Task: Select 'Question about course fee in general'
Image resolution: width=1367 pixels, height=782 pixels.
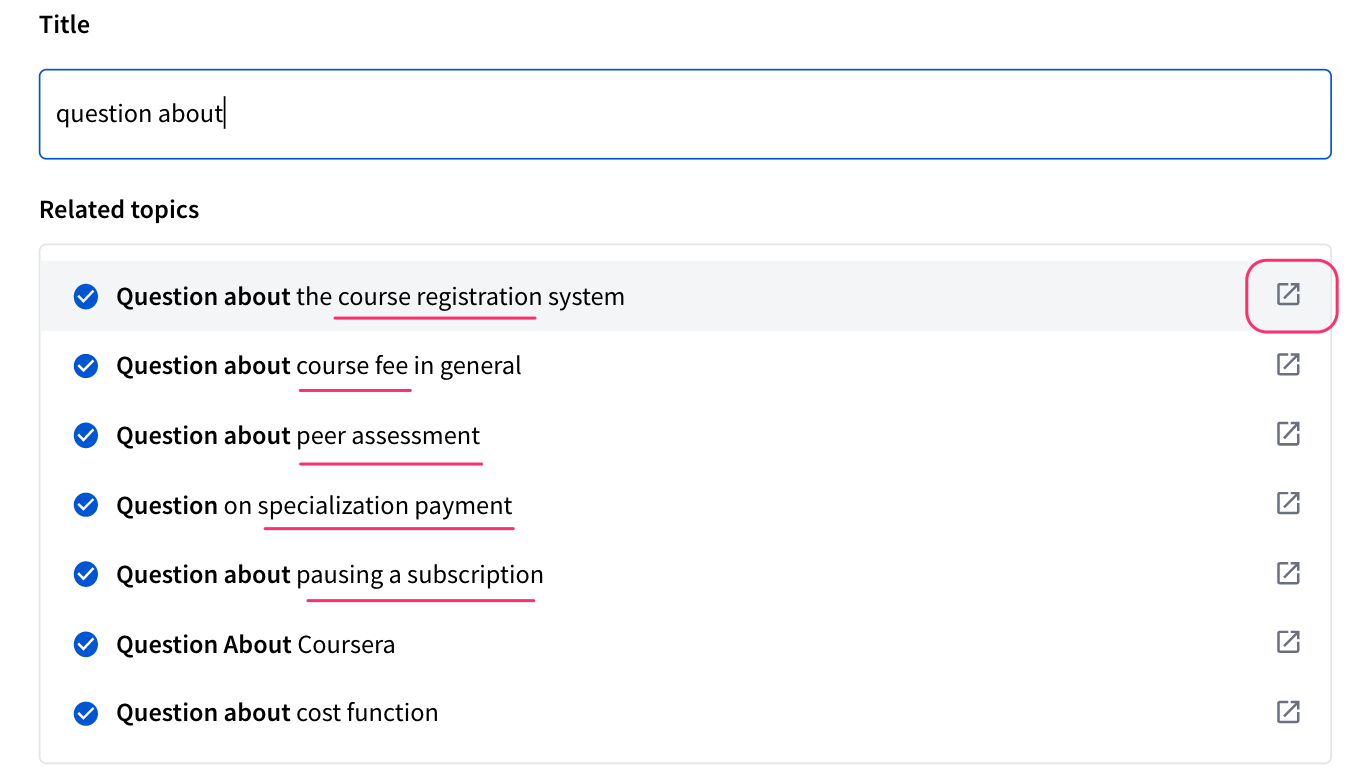Action: pos(319,366)
